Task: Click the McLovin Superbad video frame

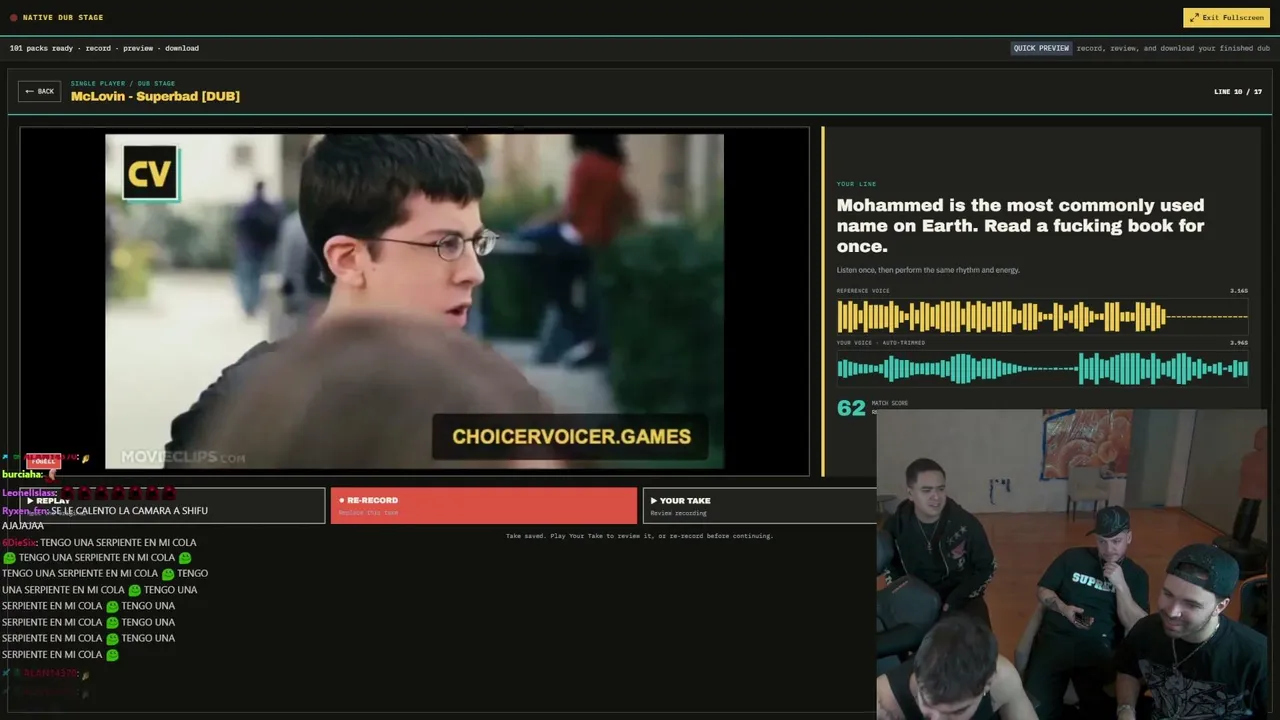Action: (414, 301)
